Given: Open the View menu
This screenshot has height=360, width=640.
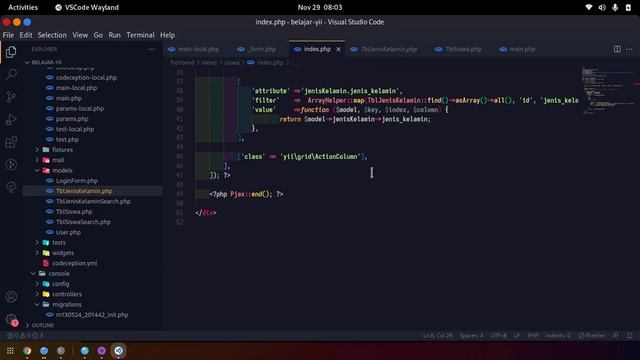Looking at the screenshot, I should coord(80,35).
